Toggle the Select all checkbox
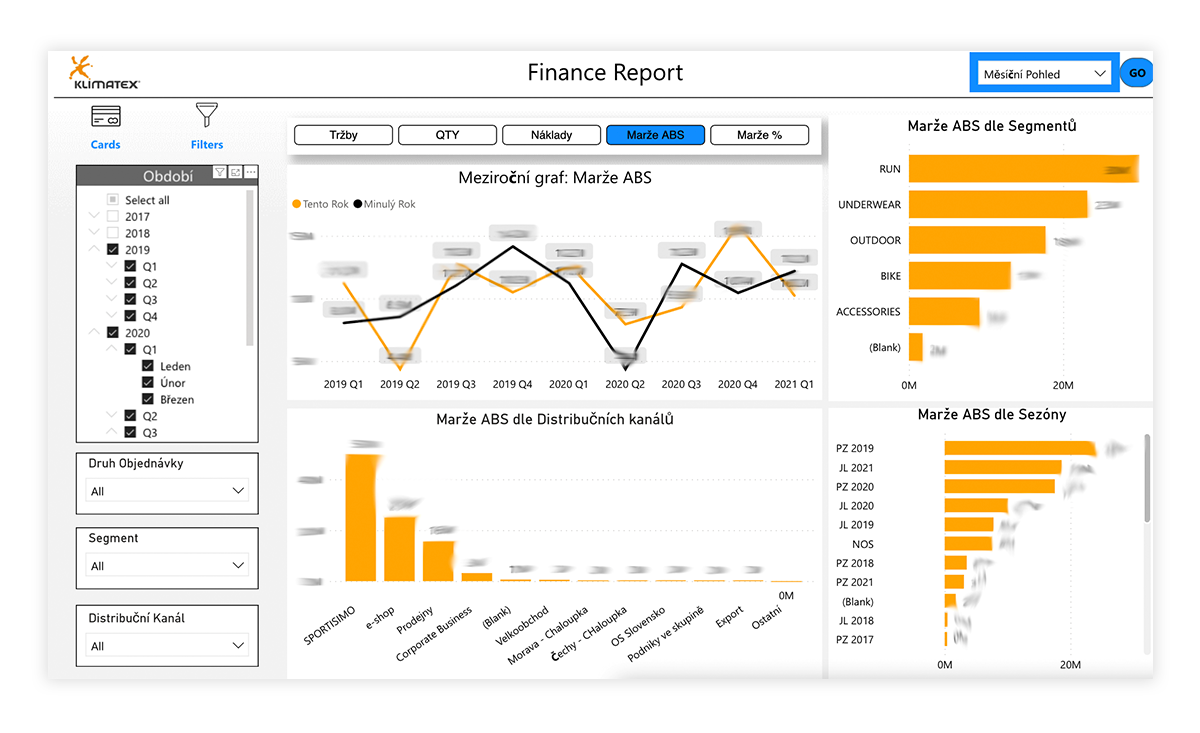The width and height of the screenshot is (1200, 733). 113,200
